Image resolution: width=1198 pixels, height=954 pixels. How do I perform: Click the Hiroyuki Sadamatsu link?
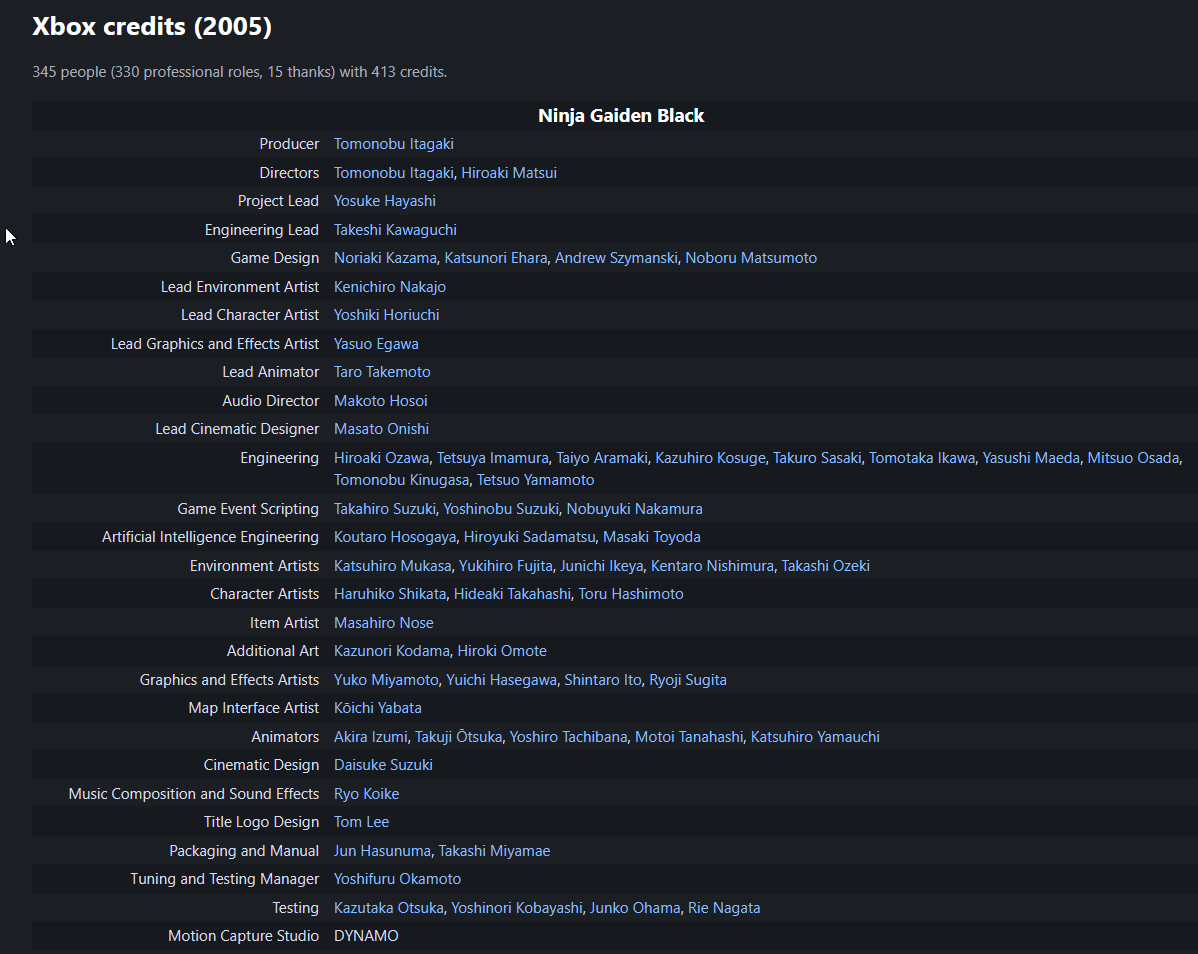coord(529,537)
